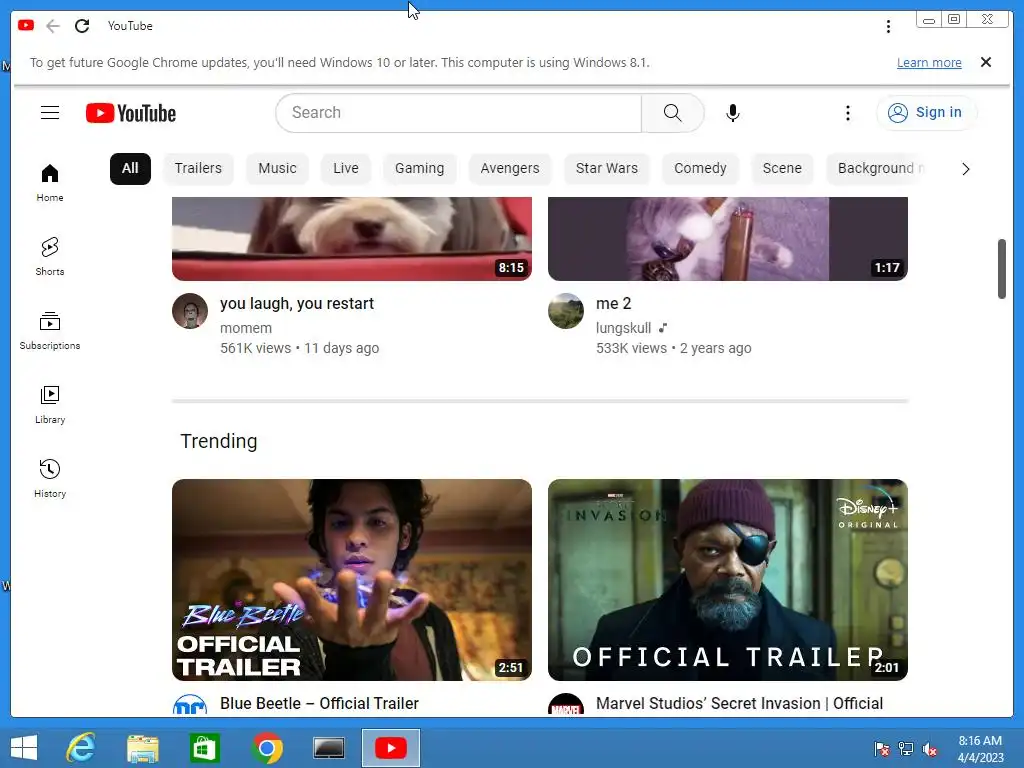
Task: Open the 1:17 me 2 video thumbnail
Action: pos(728,239)
